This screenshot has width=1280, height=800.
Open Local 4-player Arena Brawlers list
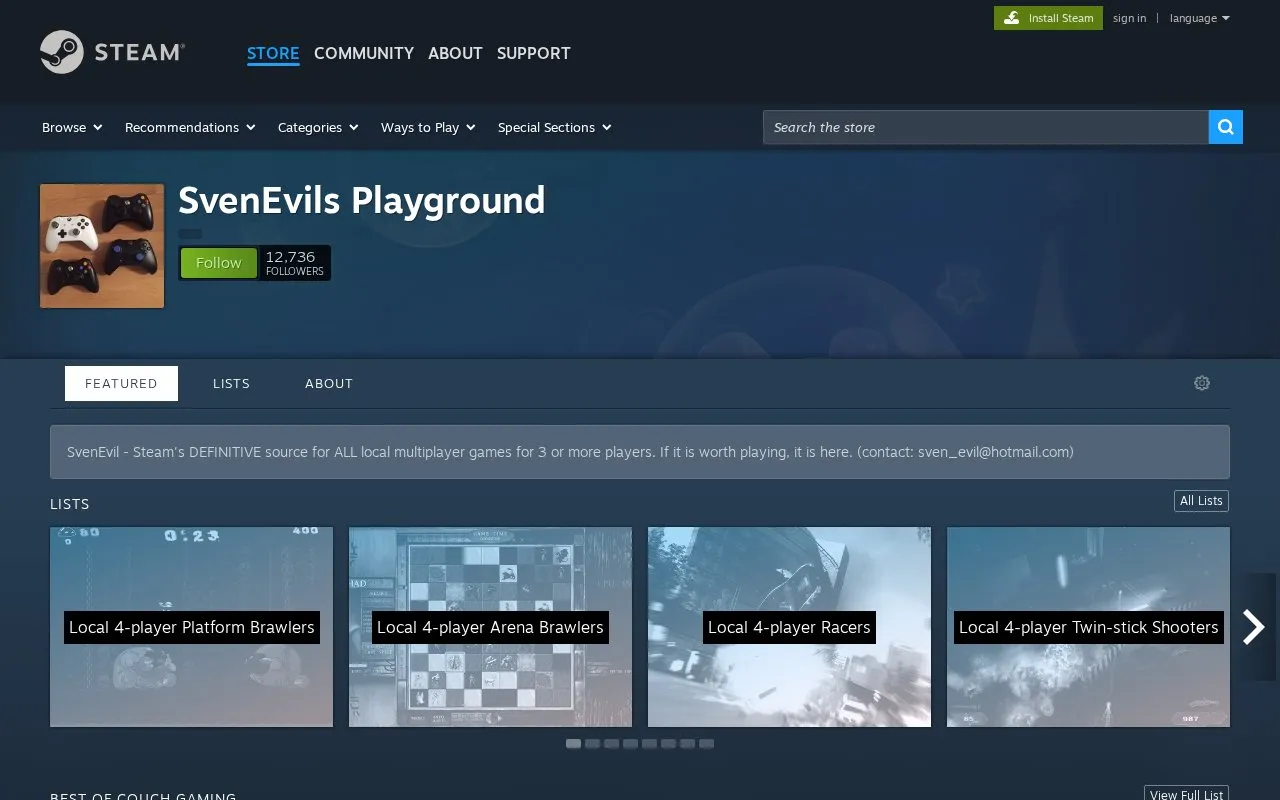(x=490, y=627)
